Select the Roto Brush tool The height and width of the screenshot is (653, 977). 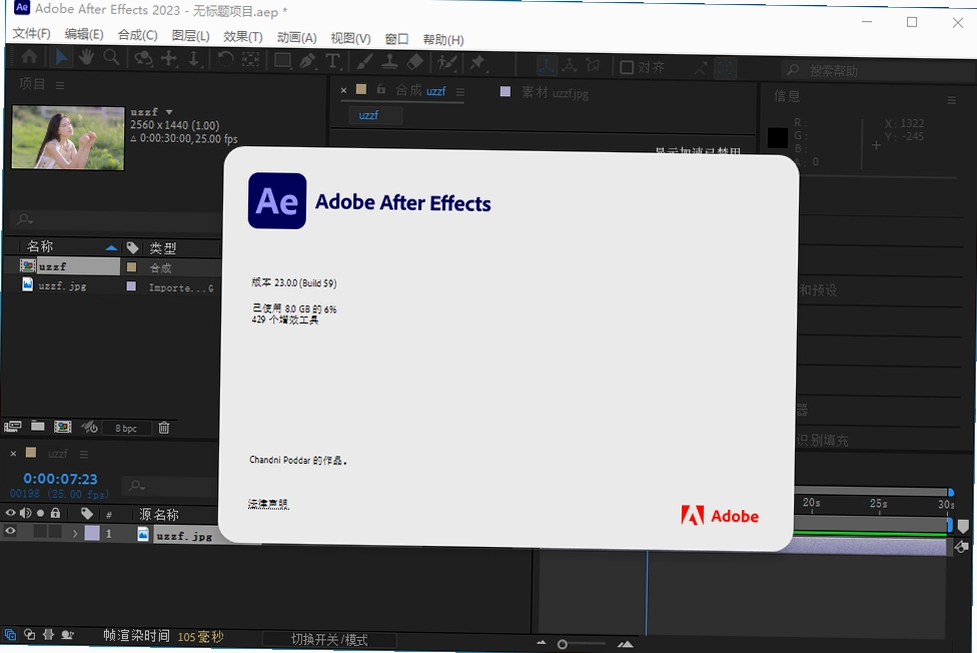coord(447,62)
